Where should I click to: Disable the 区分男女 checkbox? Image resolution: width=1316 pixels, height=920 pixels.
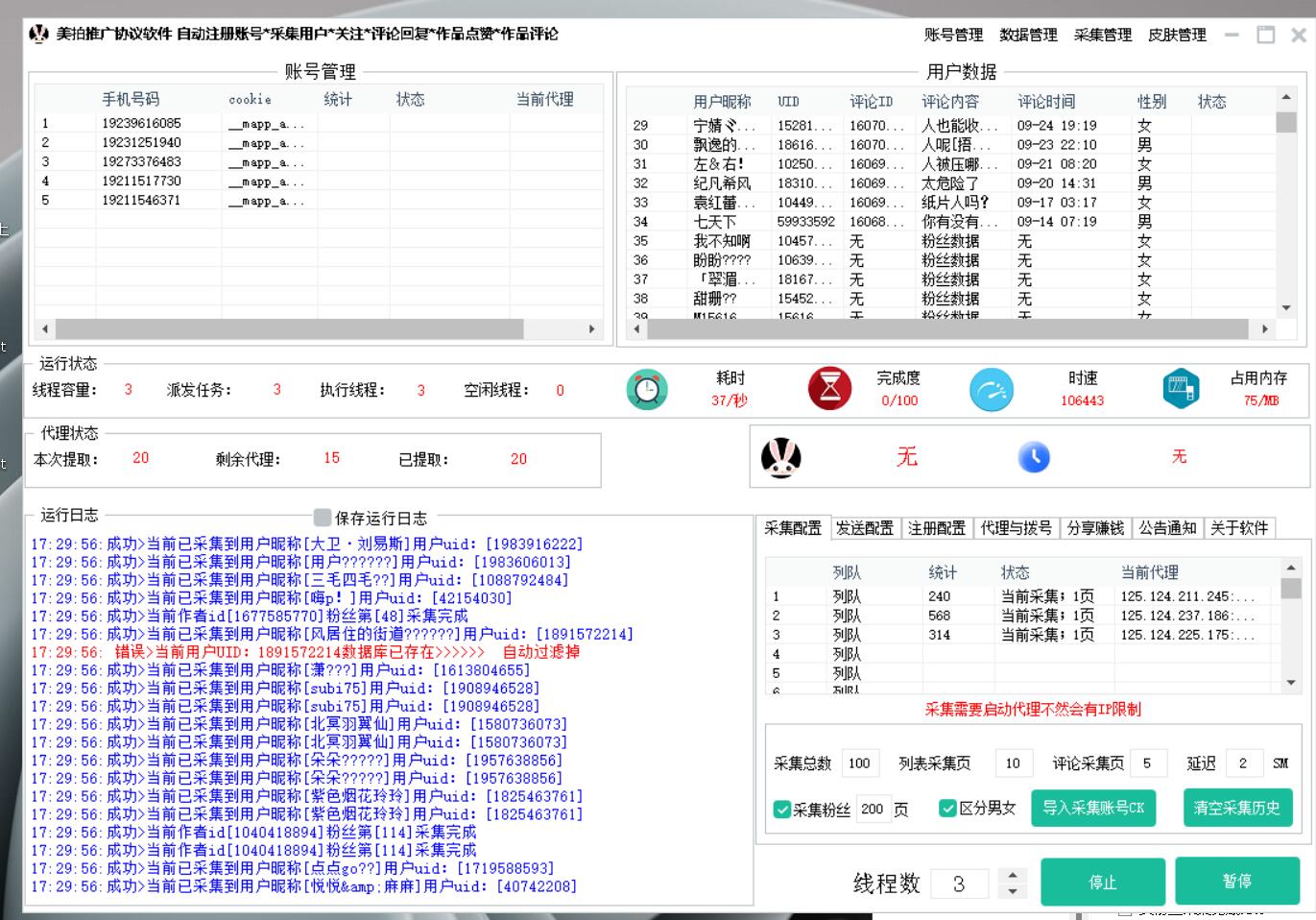pos(947,809)
